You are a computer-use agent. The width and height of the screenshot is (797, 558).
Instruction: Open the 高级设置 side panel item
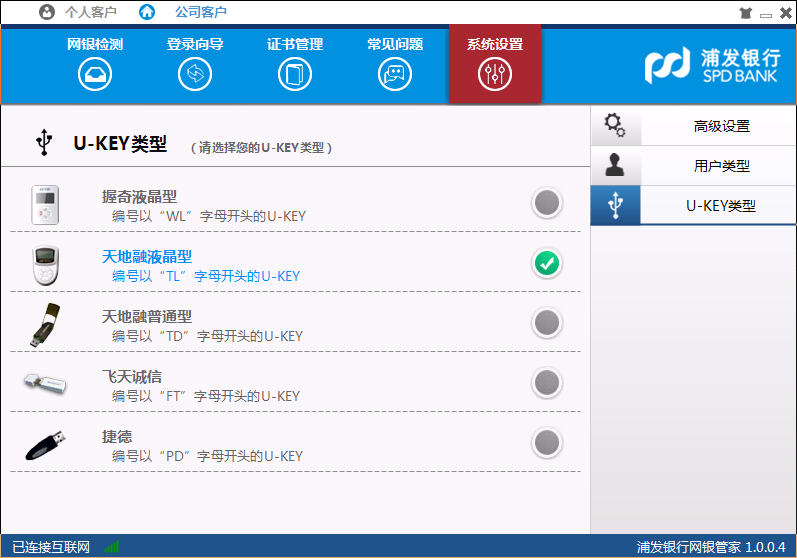pyautogui.click(x=721, y=126)
